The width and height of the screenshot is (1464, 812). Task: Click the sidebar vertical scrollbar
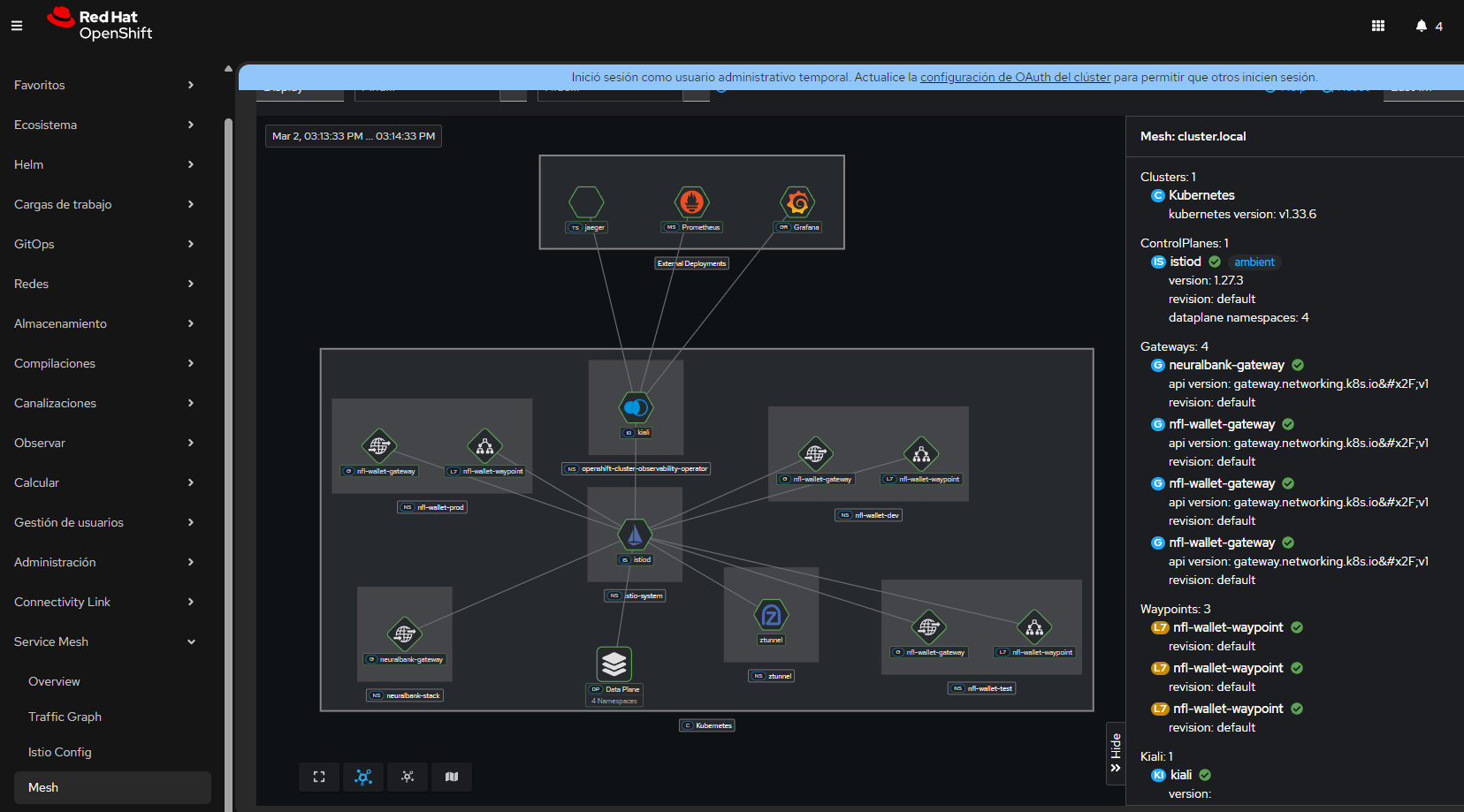228,442
